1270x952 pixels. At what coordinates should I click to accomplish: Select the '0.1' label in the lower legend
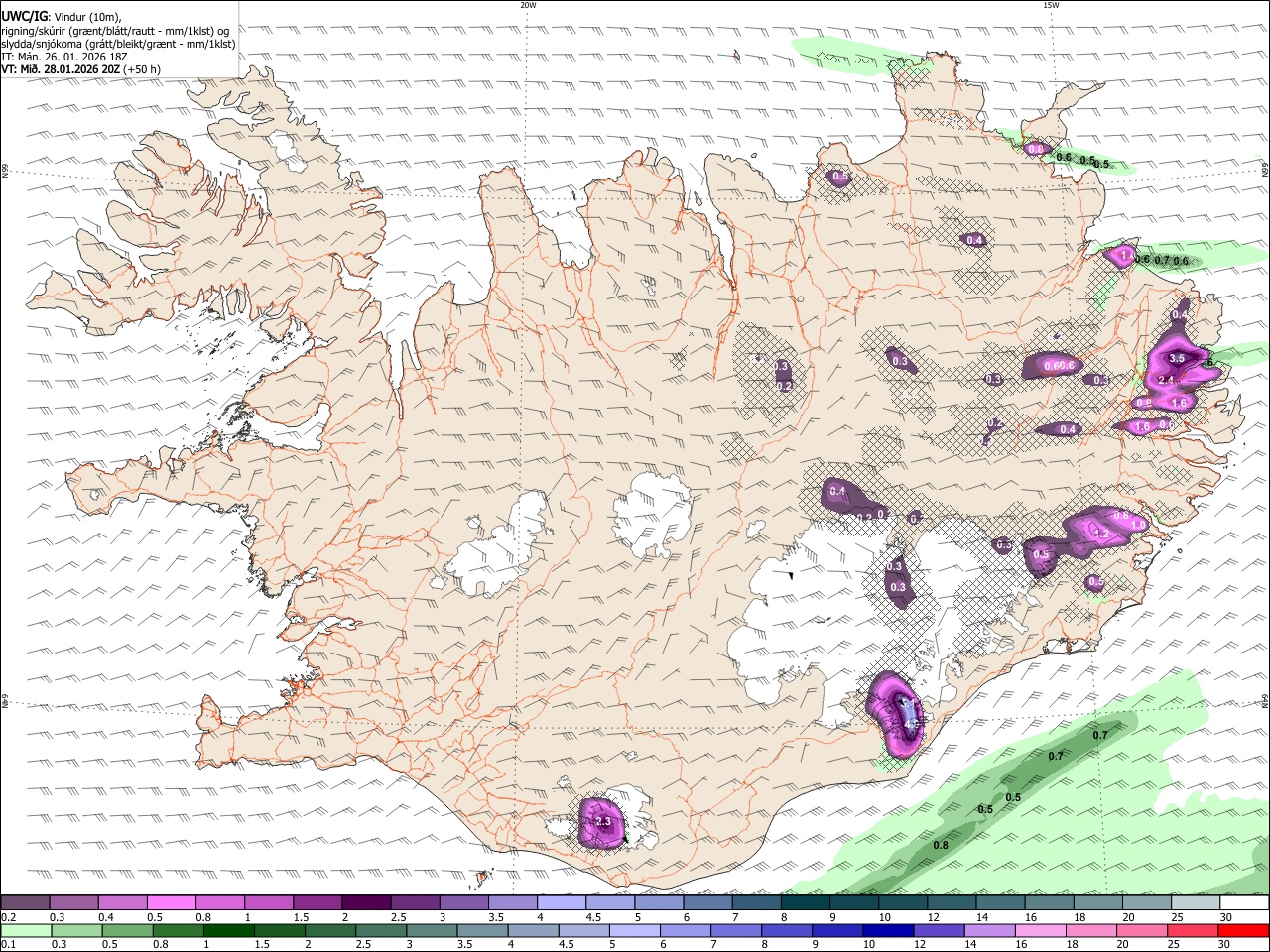point(9,945)
